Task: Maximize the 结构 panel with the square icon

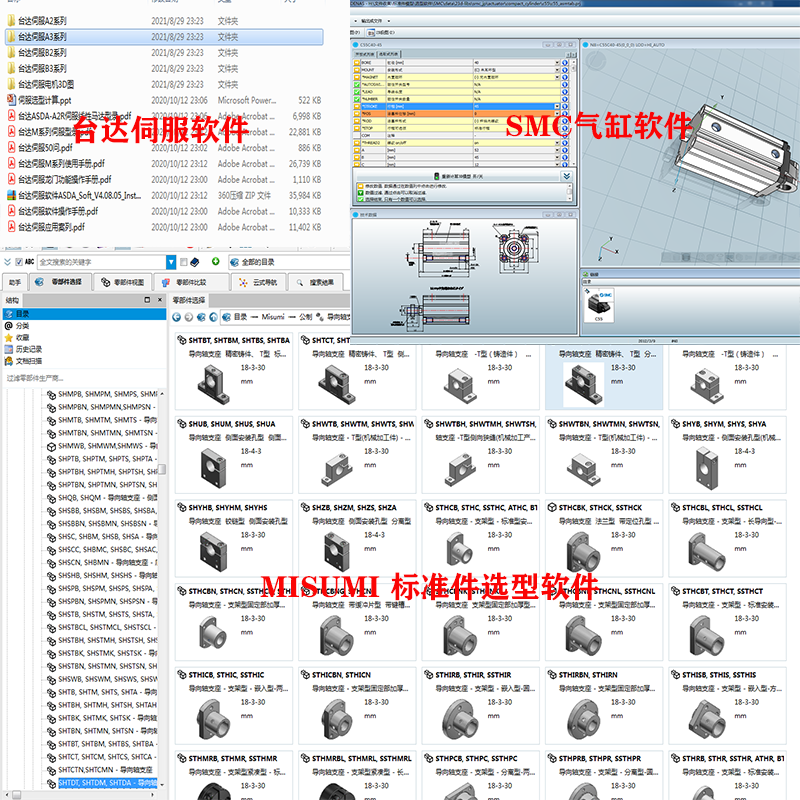Action: (147, 299)
